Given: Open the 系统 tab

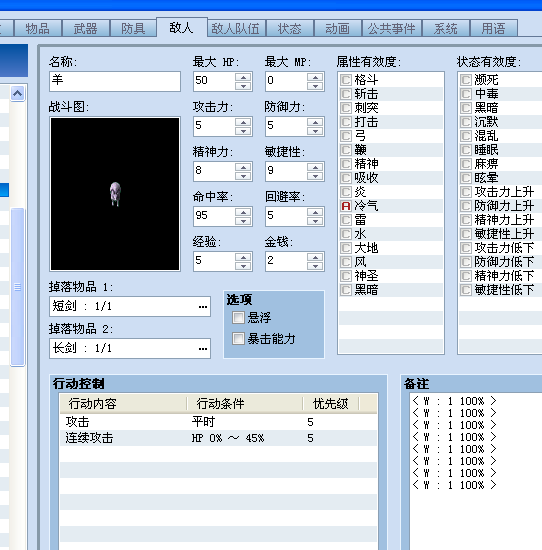Looking at the screenshot, I should (446, 28).
